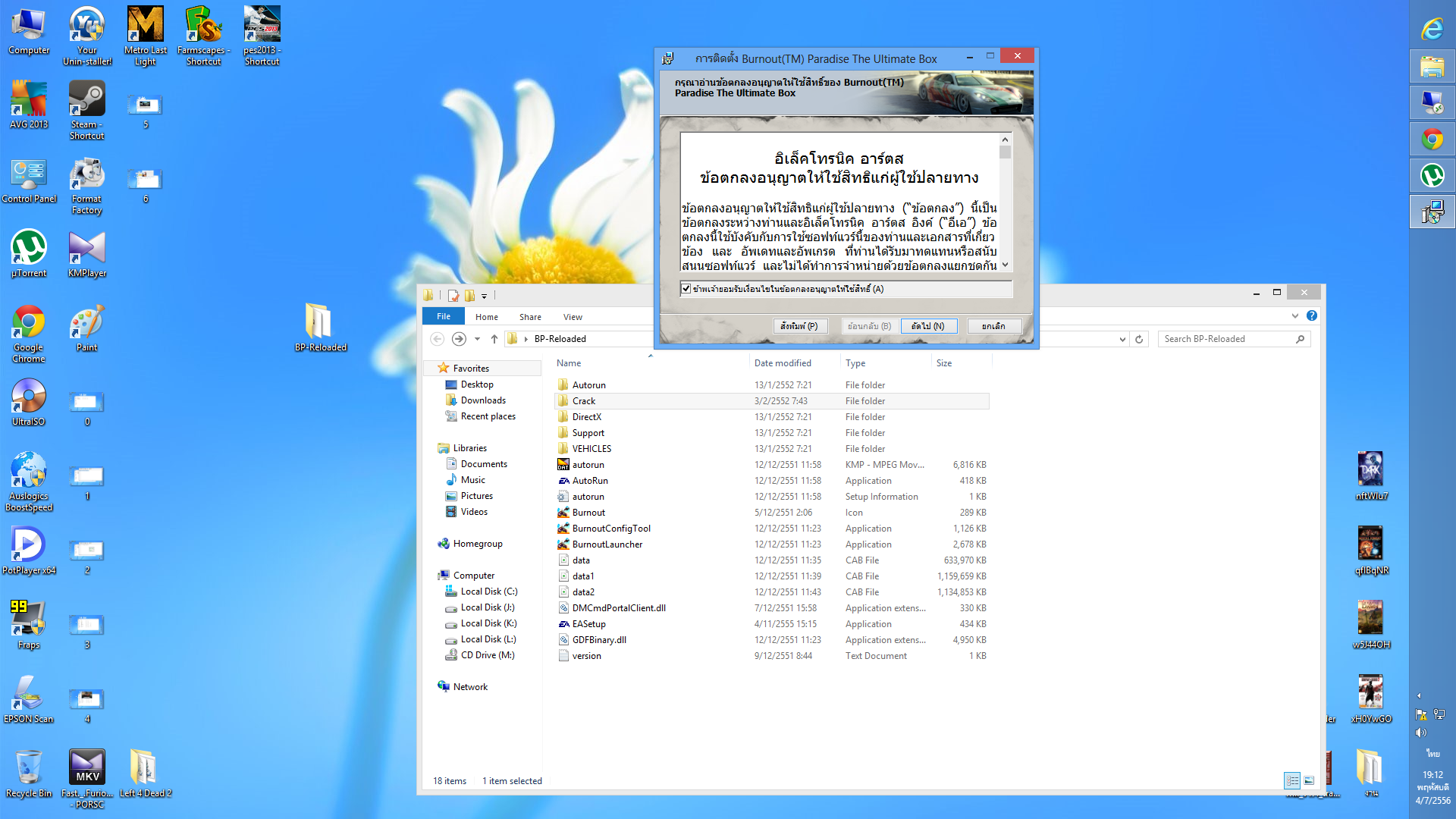This screenshot has height=819, width=1456.
Task: Select the EASetup application file
Action: click(588, 624)
